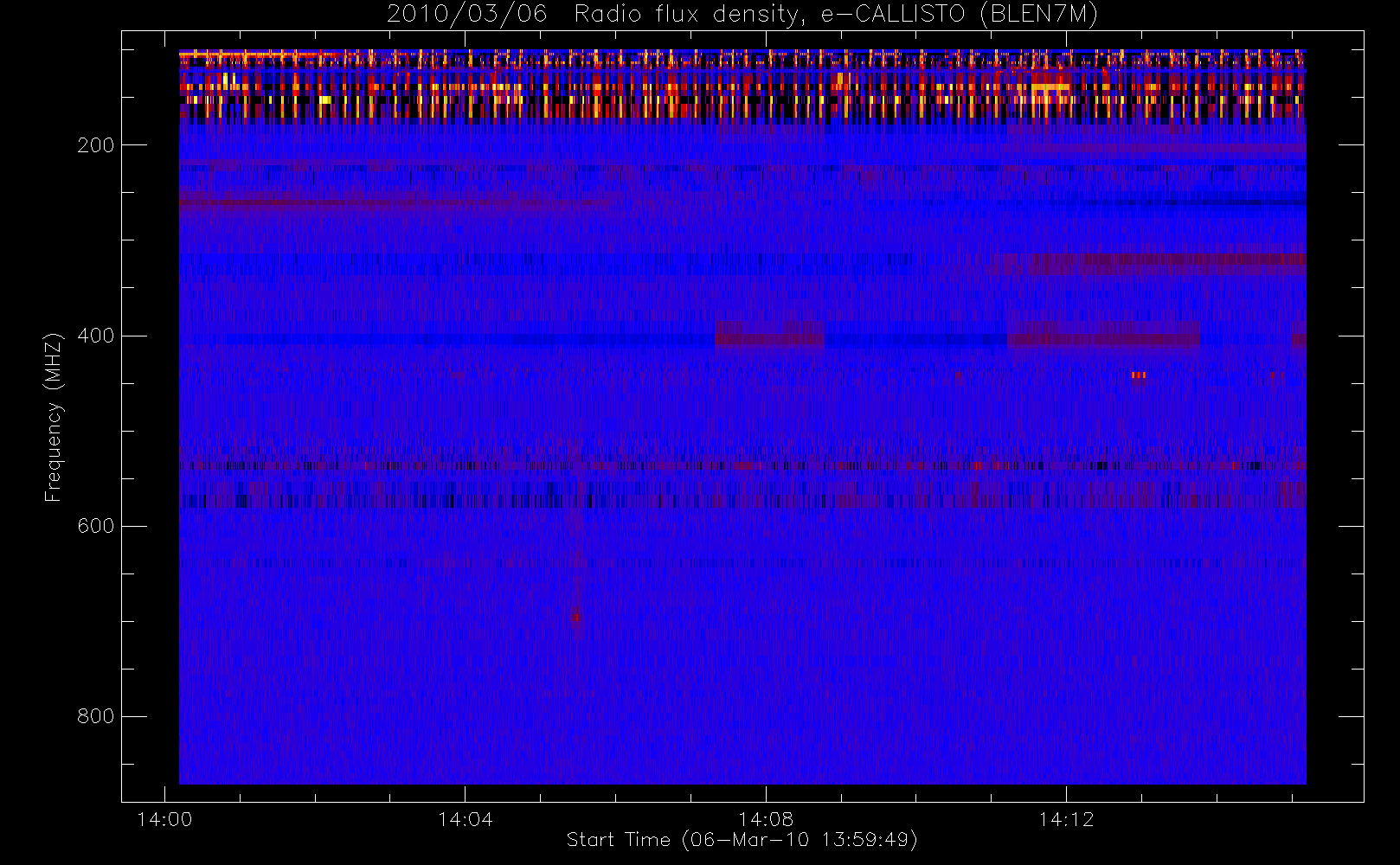Screen dimensions: 1400x865
Task: Click the 14:00 time tick label
Action: point(164,818)
